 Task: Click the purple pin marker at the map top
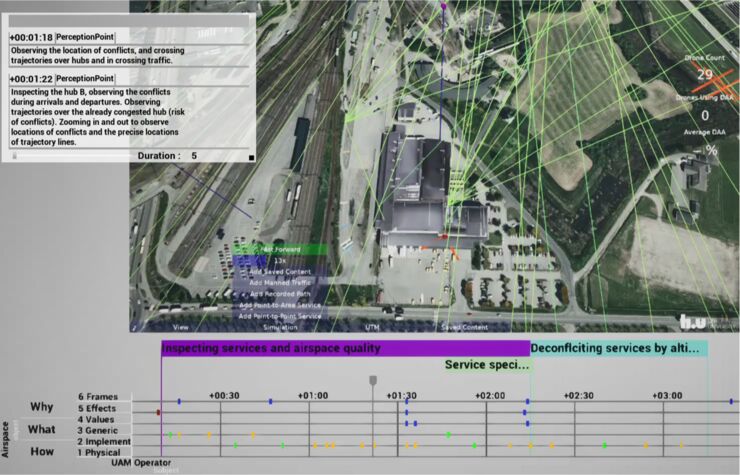(x=443, y=7)
